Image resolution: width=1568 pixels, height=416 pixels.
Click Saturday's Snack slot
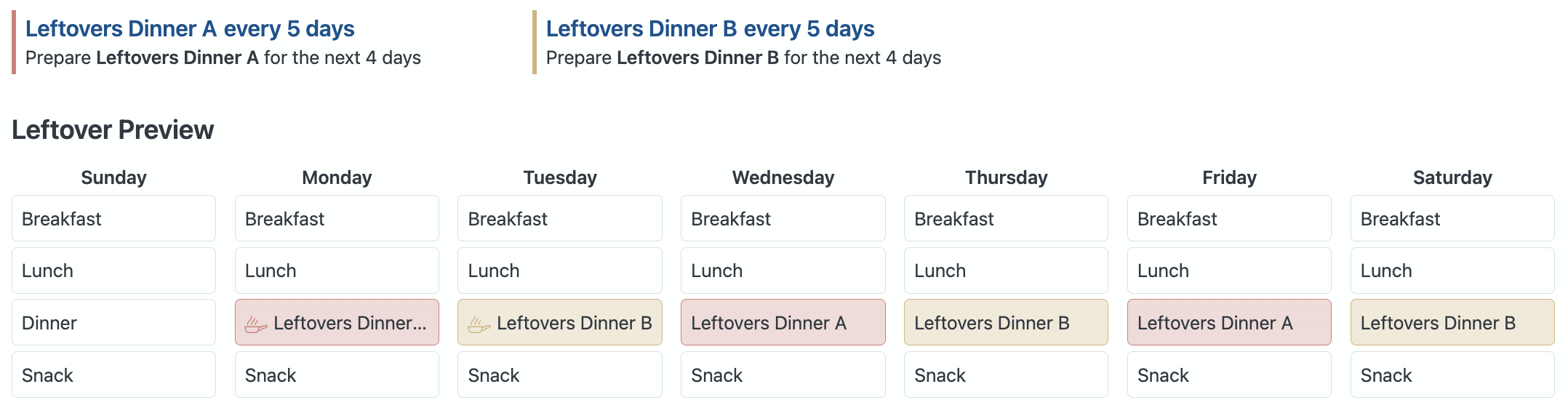pos(1452,375)
